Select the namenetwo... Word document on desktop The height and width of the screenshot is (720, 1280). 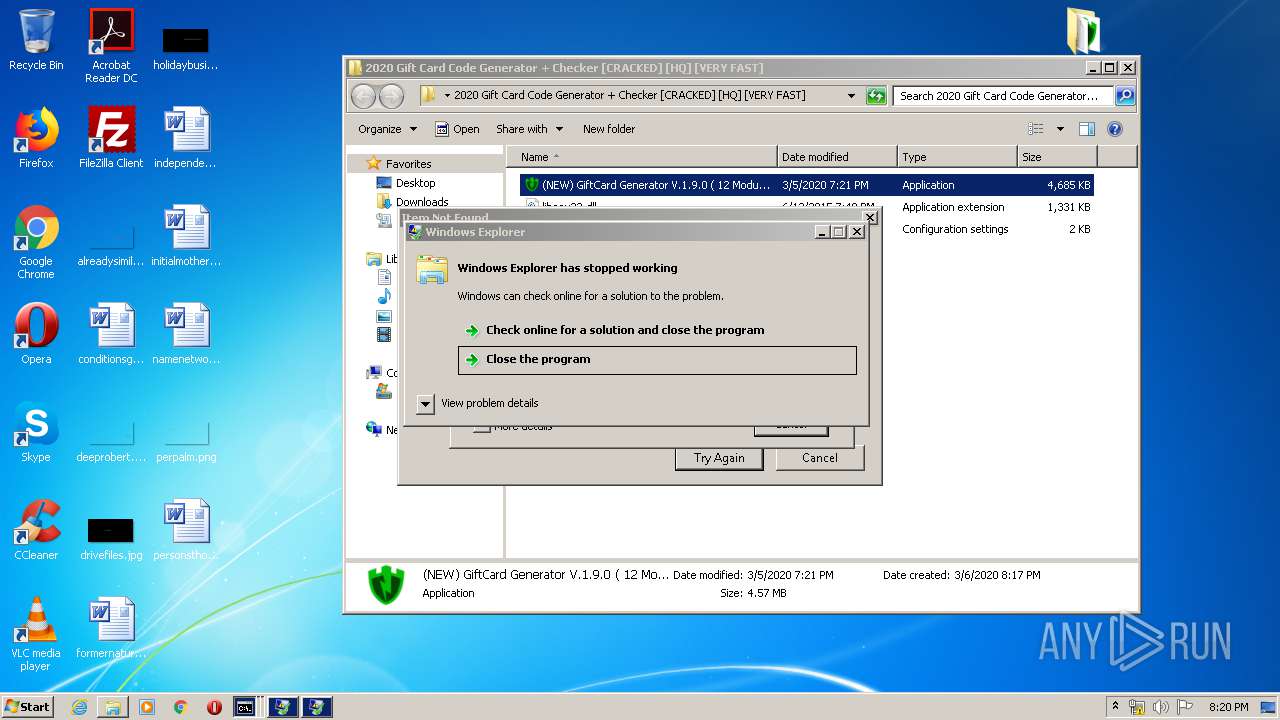coord(186,334)
